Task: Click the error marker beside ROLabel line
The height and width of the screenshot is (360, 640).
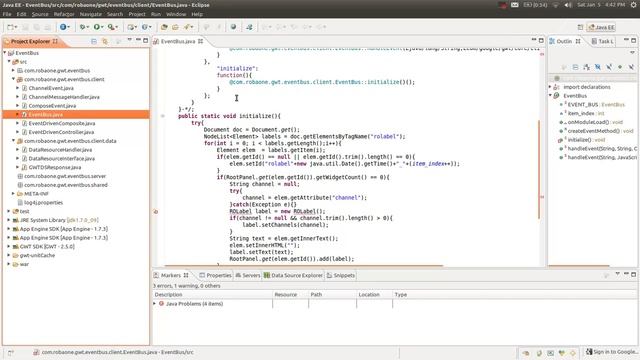Action: [x=156, y=211]
